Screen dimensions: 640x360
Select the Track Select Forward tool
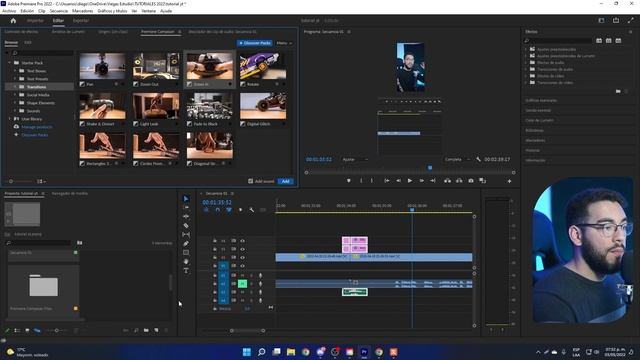pos(186,207)
